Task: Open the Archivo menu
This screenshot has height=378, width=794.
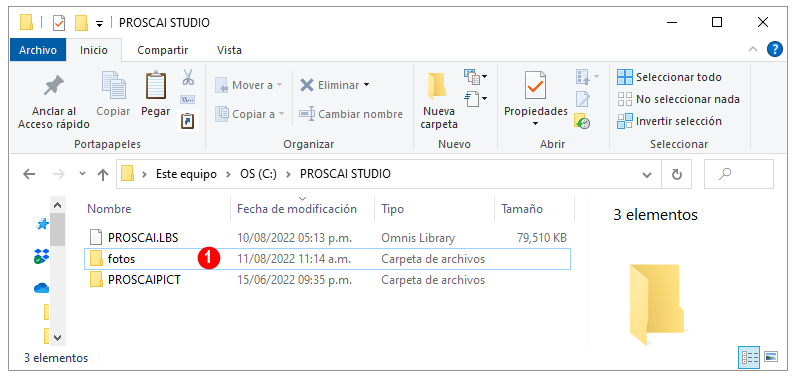Action: click(x=37, y=50)
